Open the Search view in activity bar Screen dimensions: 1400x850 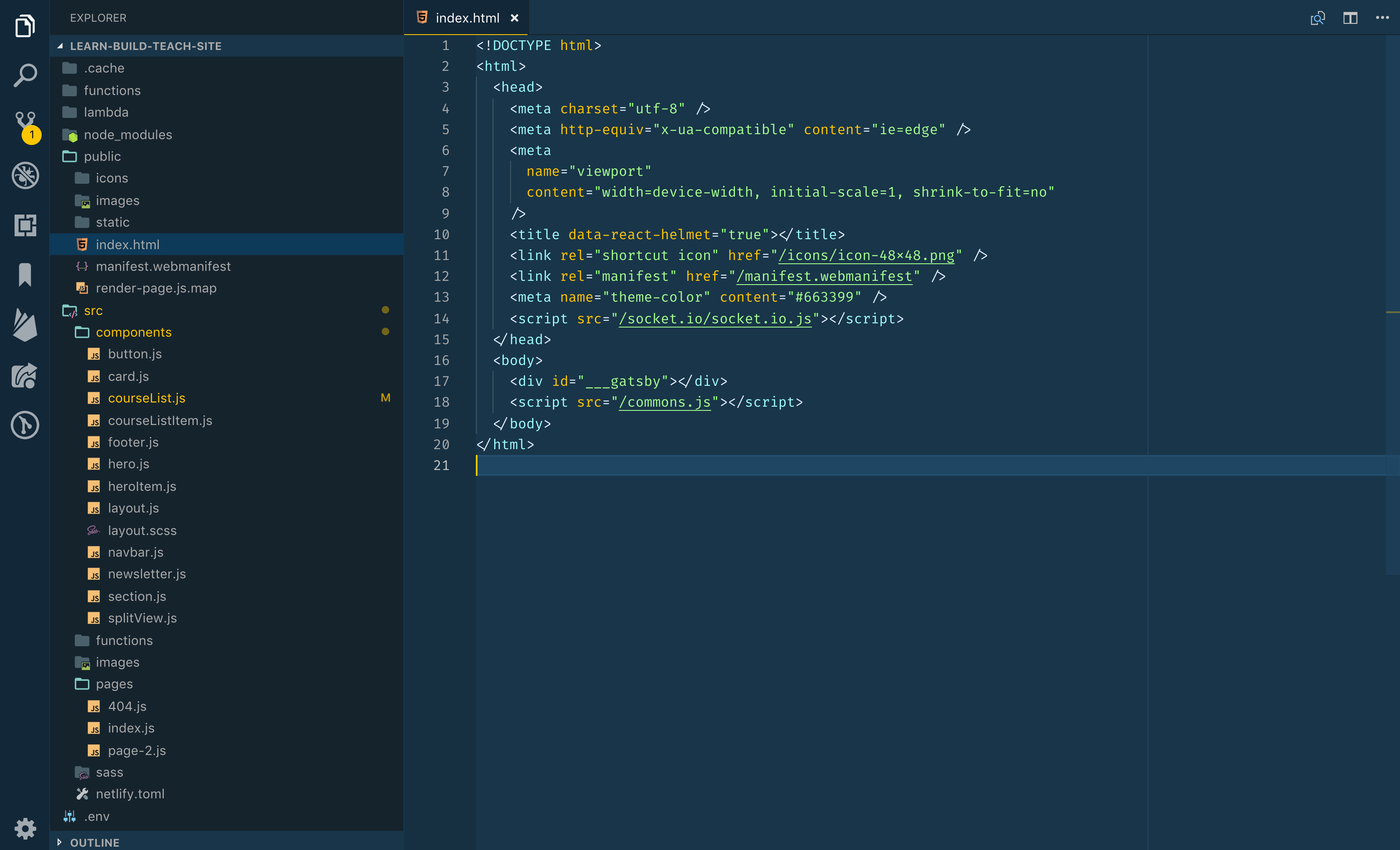coord(25,75)
